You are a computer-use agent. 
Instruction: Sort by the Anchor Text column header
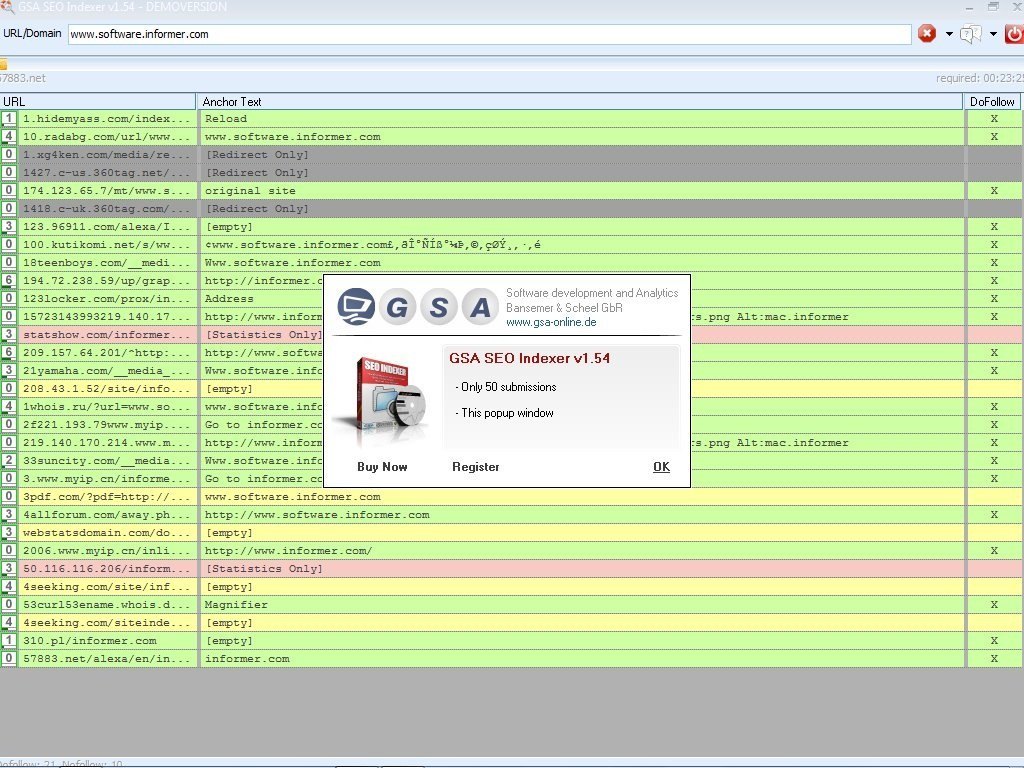coord(580,102)
